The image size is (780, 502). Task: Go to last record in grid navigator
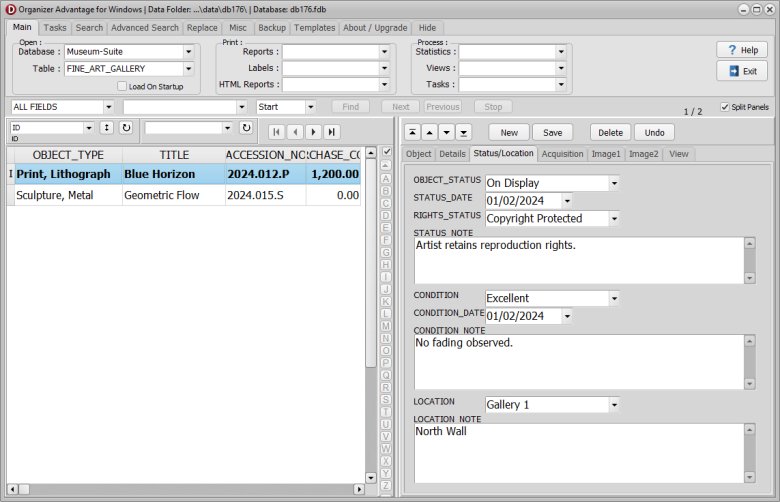(331, 131)
